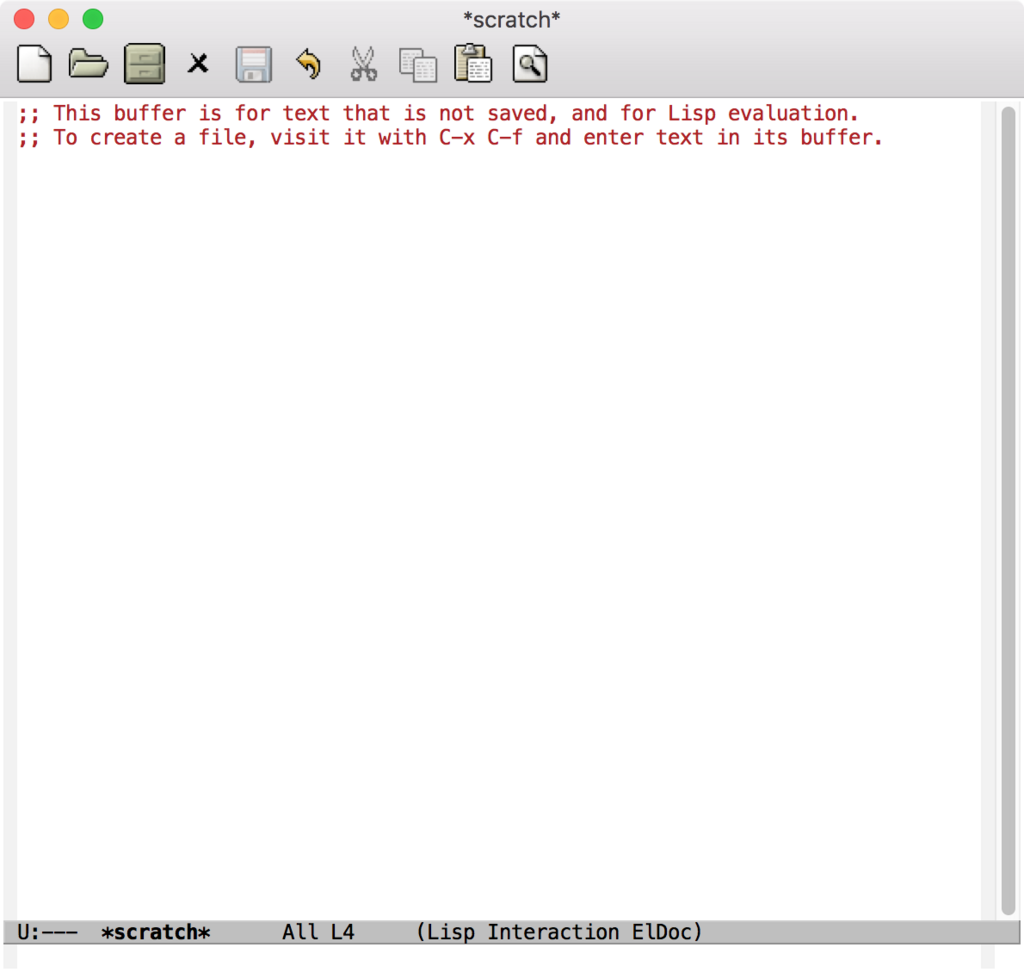
Task: Click the comment line starting ';; To create'
Action: (x=450, y=138)
